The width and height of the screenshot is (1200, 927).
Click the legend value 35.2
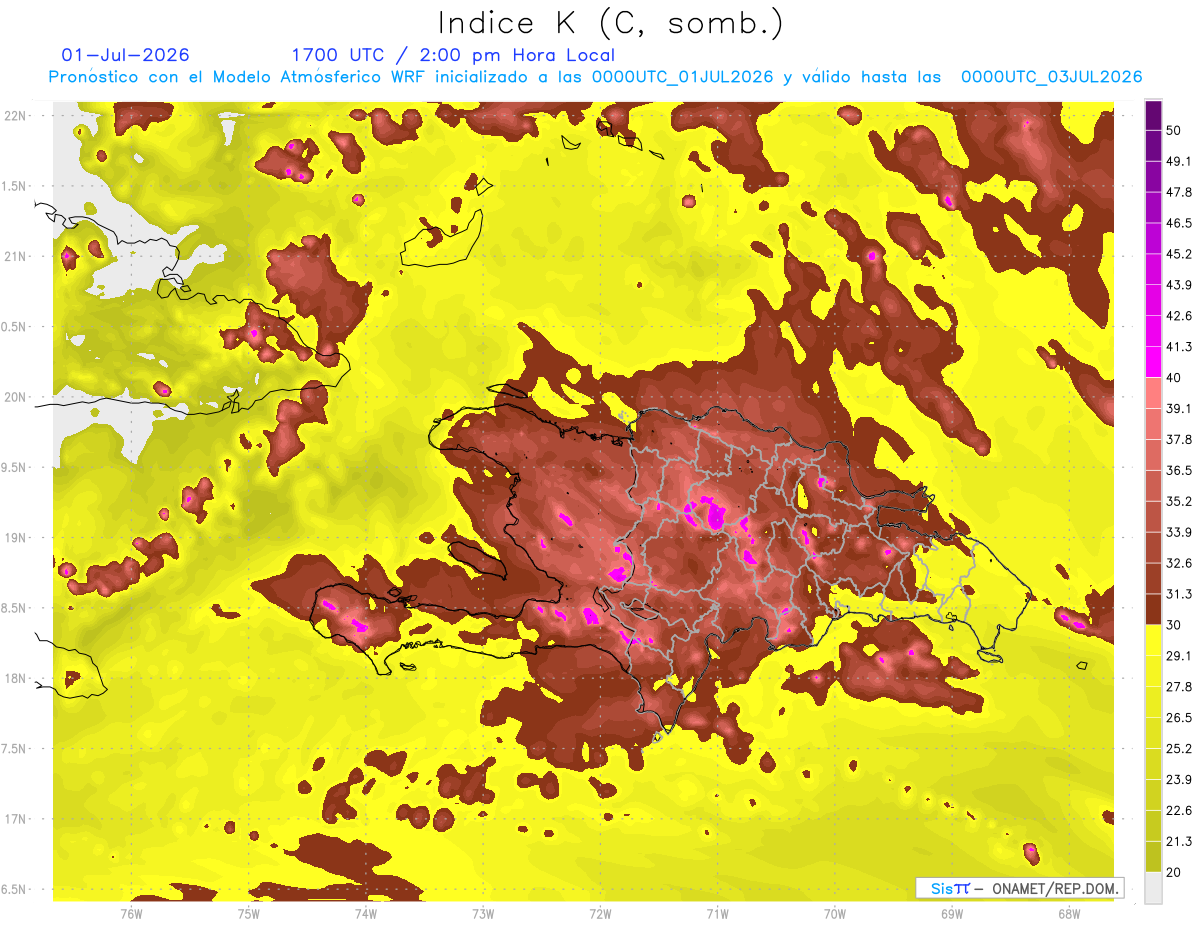1179,501
